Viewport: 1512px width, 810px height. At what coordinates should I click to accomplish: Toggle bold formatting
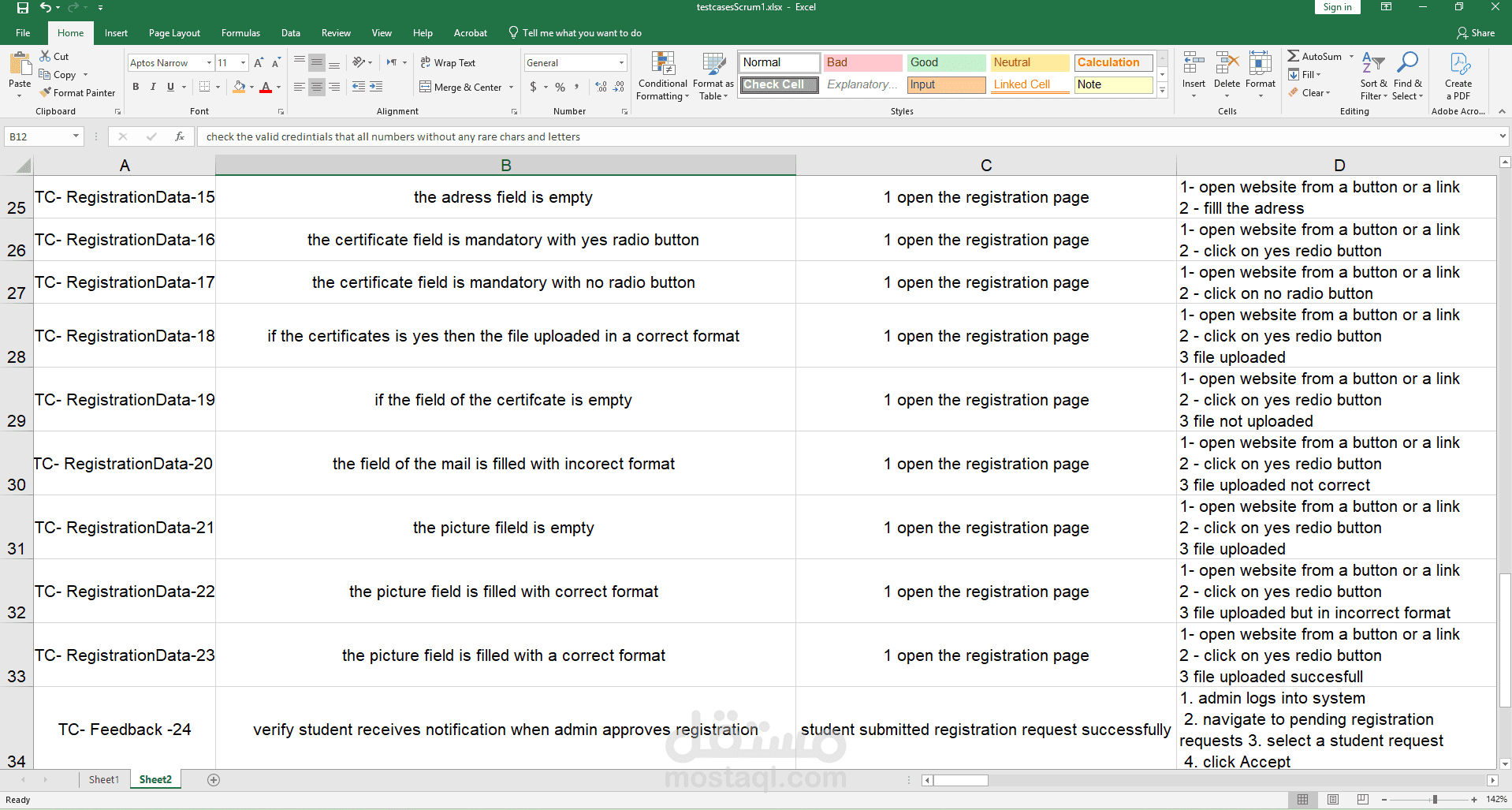click(136, 87)
